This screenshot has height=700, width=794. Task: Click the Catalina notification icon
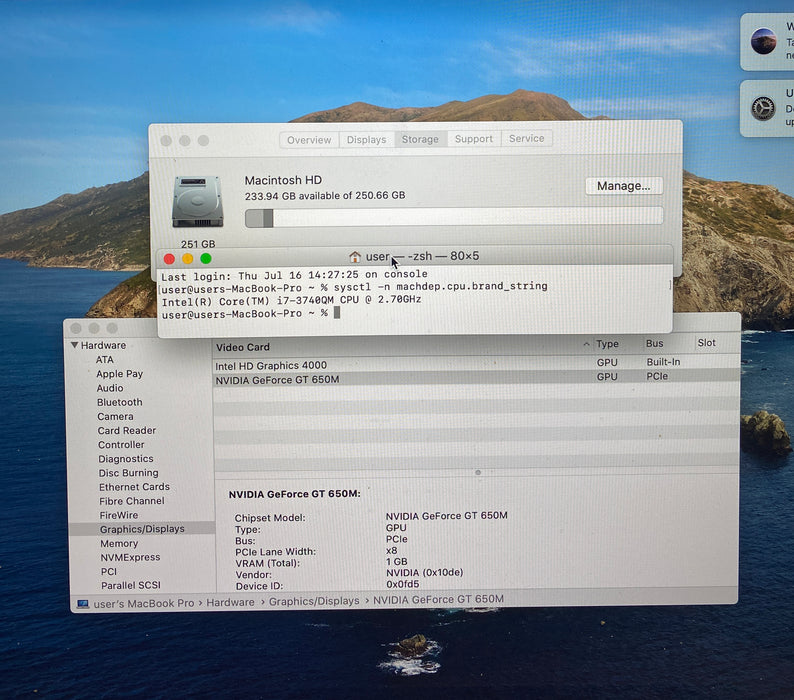coord(763,42)
